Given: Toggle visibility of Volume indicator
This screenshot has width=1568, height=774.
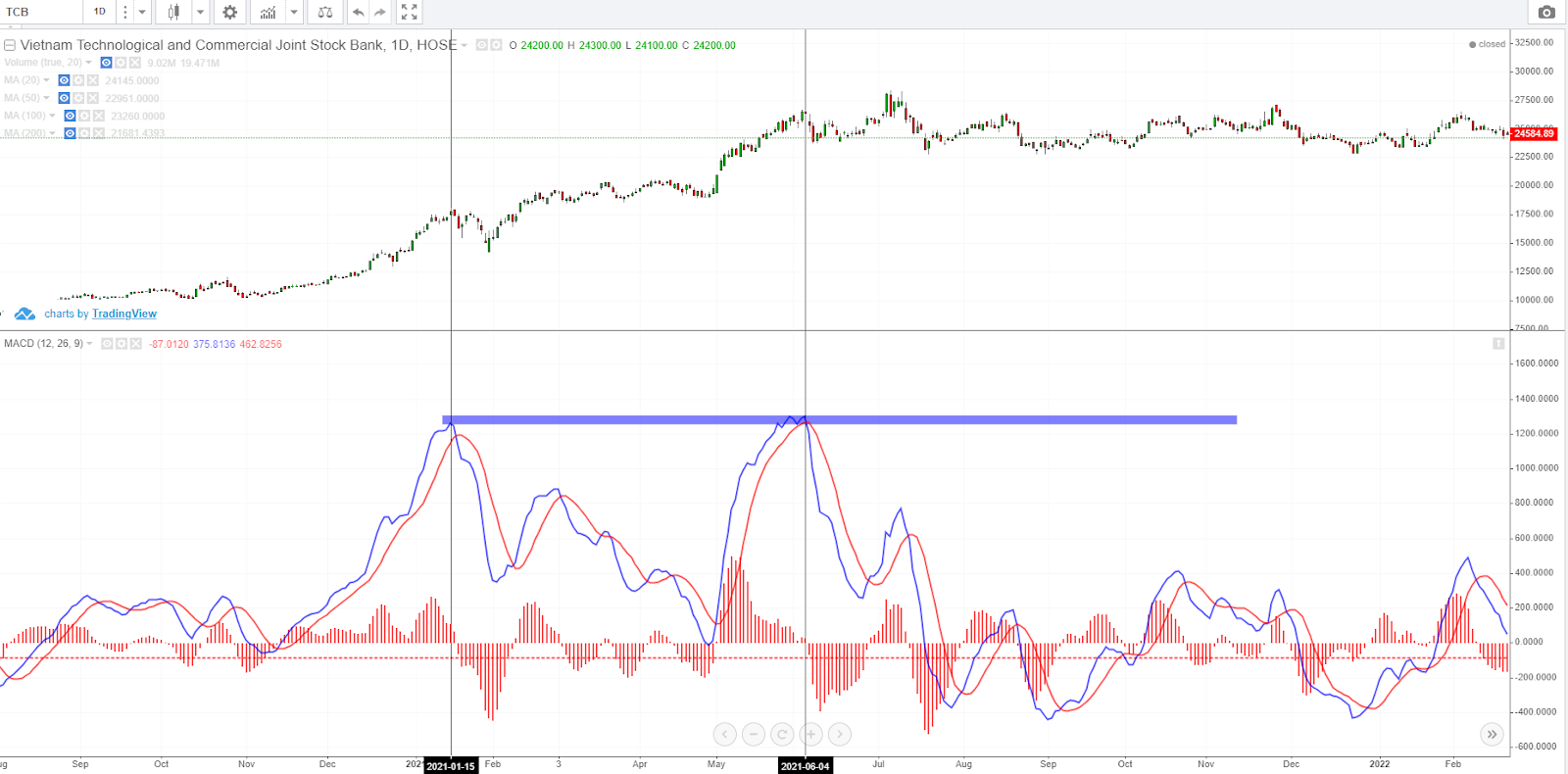Looking at the screenshot, I should click(x=106, y=63).
